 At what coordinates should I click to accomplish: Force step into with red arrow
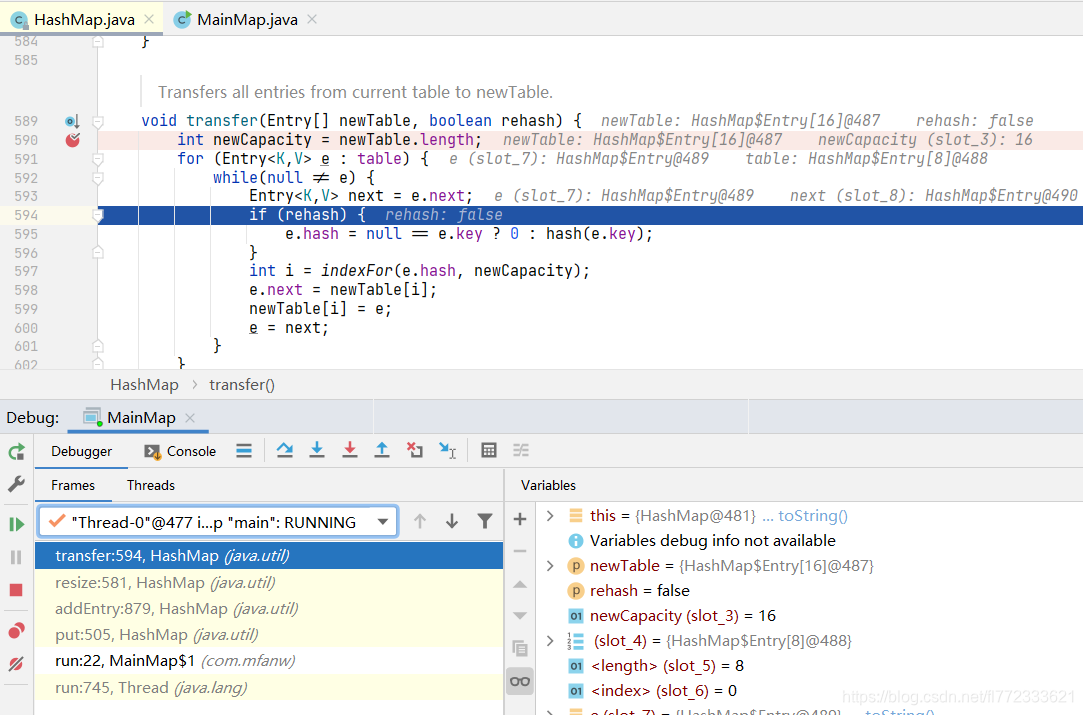point(350,450)
